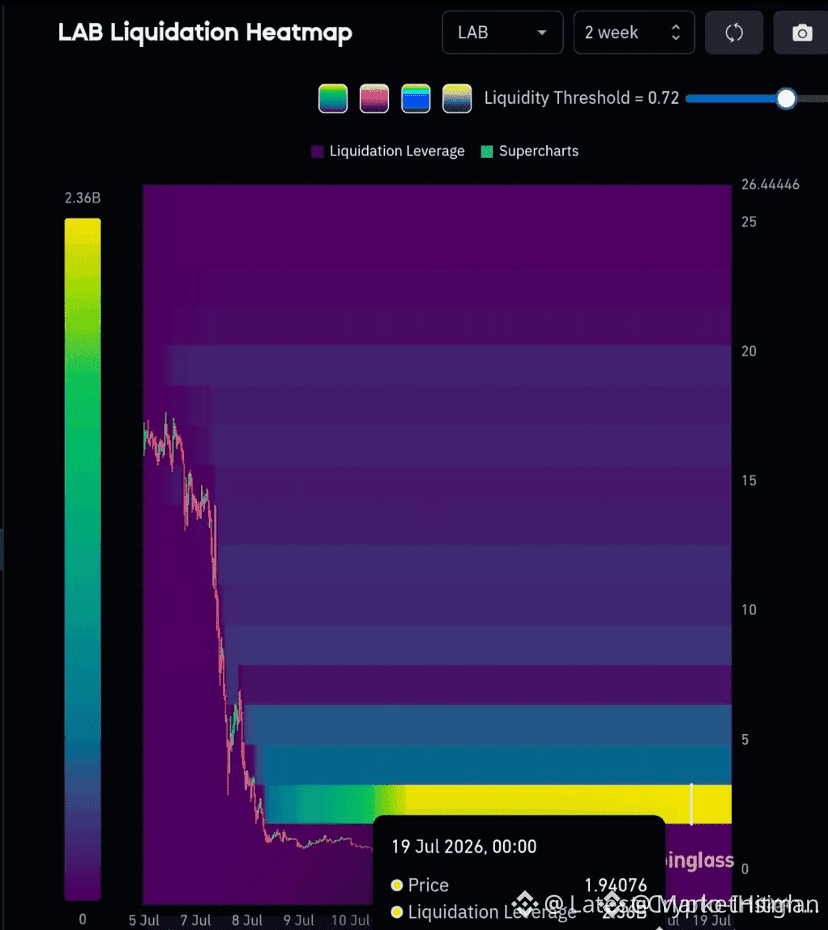The height and width of the screenshot is (930, 828).
Task: Click the 26.44446 price axis label
Action: coord(770,184)
